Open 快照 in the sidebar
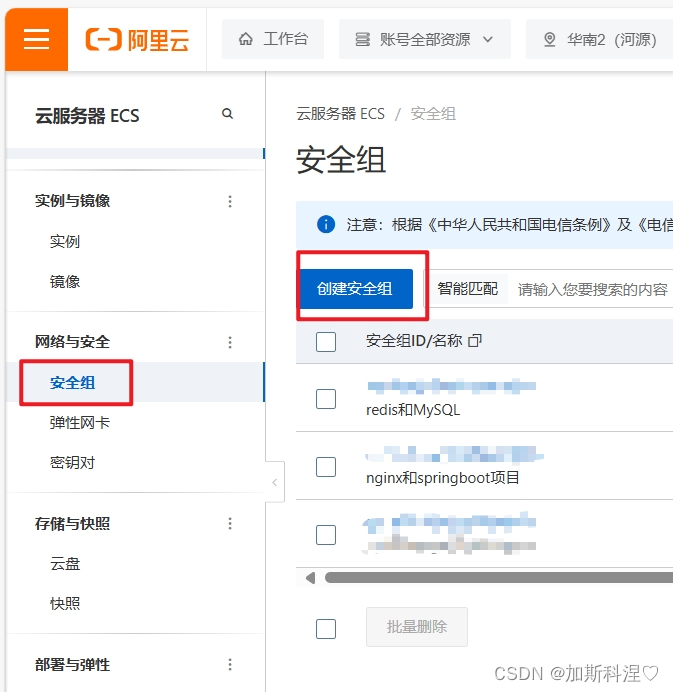Viewport: 673px width, 692px height. click(65, 603)
